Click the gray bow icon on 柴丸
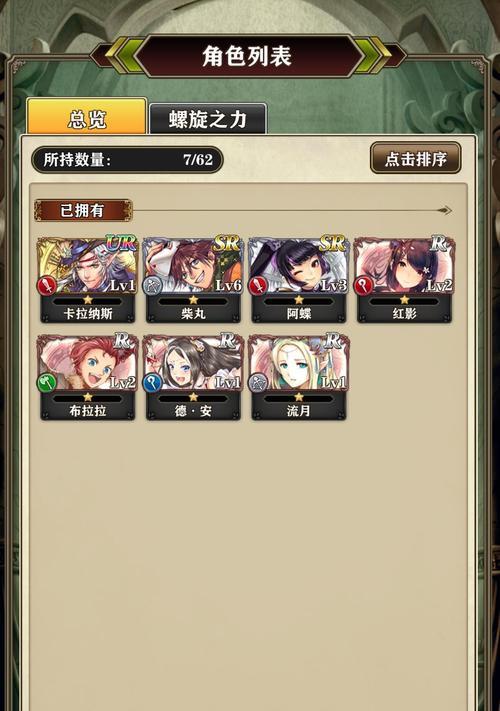 click(x=152, y=286)
